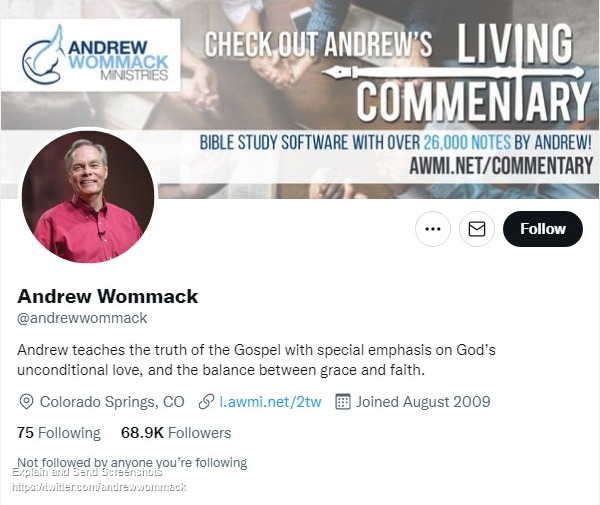Screen dimensions: 600x505
Task: Click the AWMI.NET/COMMENTARY banner text
Action: 501,166
